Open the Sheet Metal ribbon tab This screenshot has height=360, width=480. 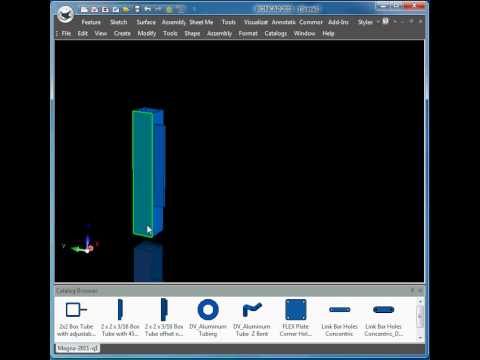(x=201, y=22)
